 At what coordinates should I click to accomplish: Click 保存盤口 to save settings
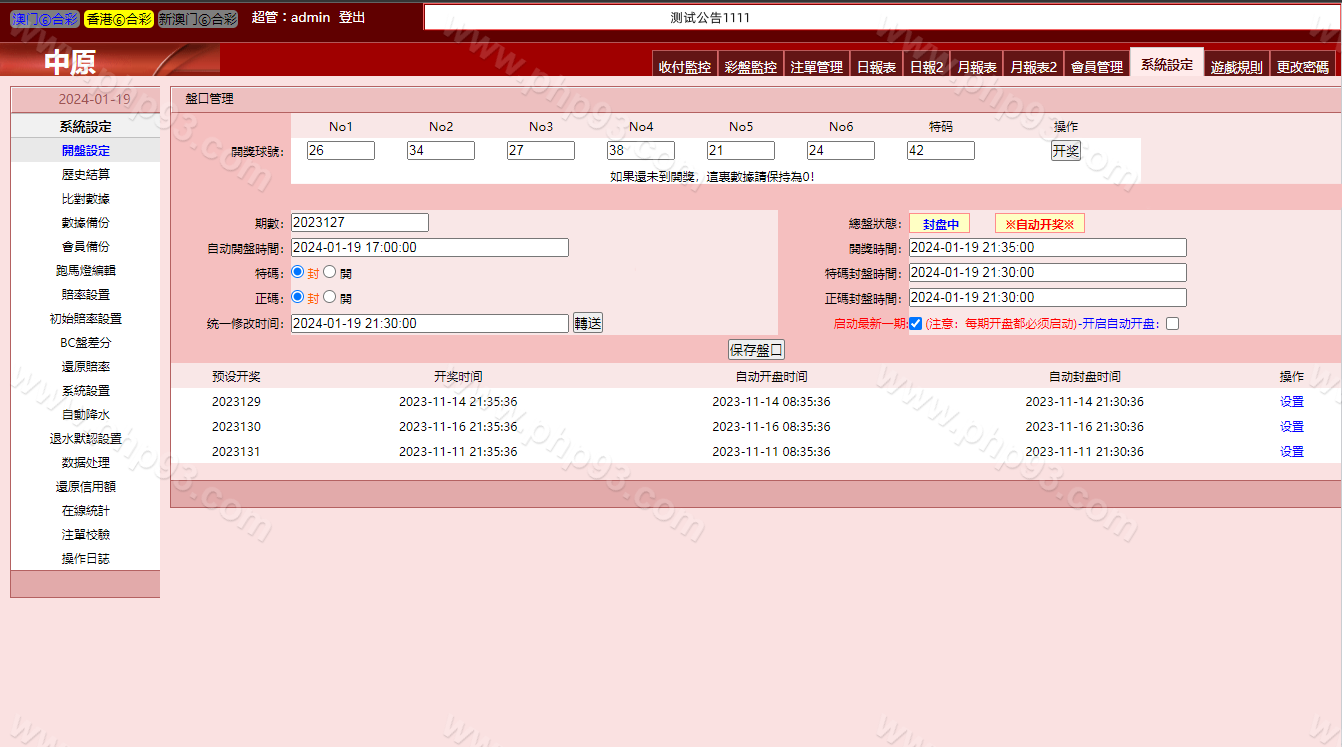tap(756, 350)
